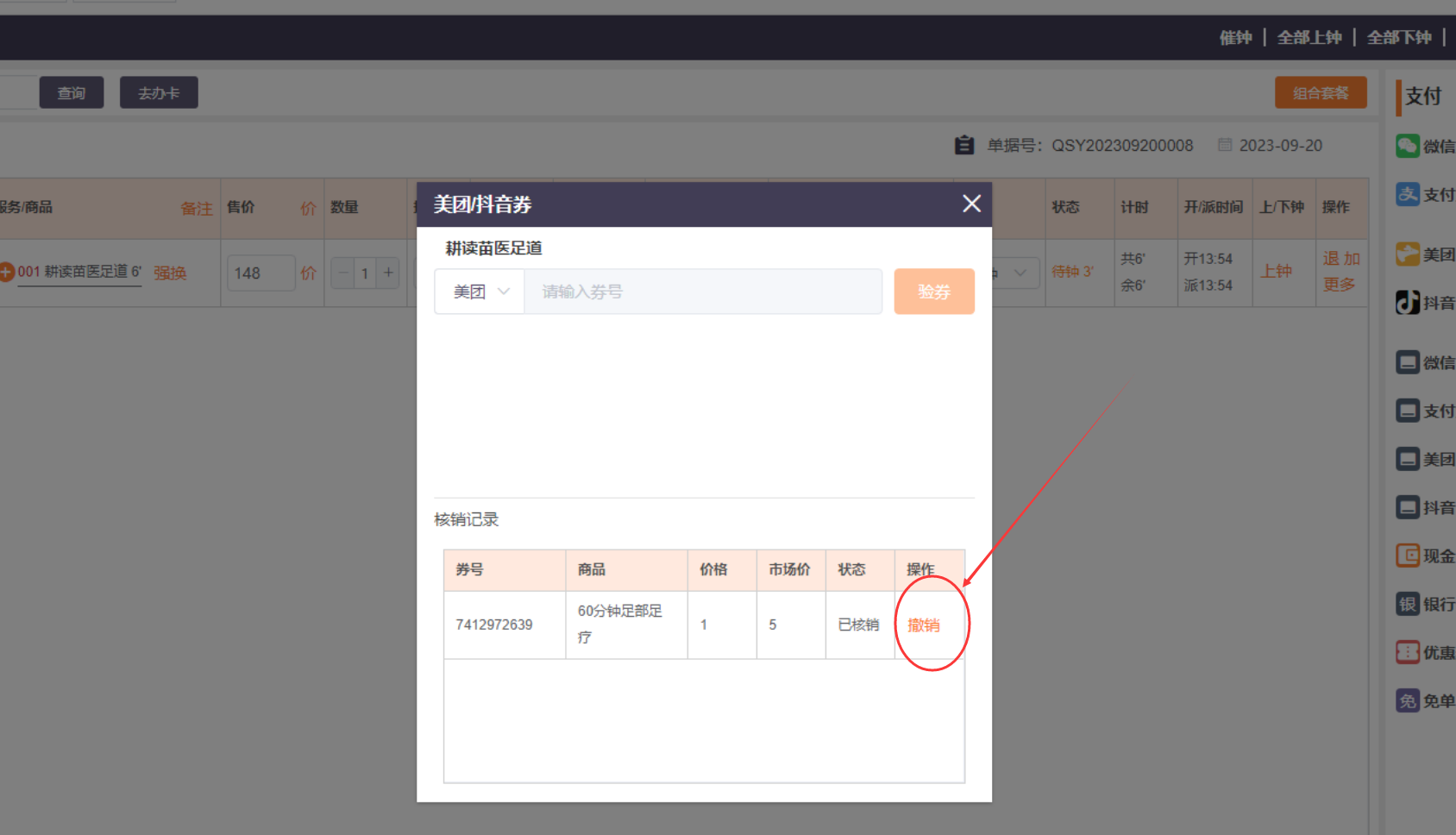Screen dimensions: 1456x835
Task: Select the dark card icon beside 抖音
Action: (1408, 507)
